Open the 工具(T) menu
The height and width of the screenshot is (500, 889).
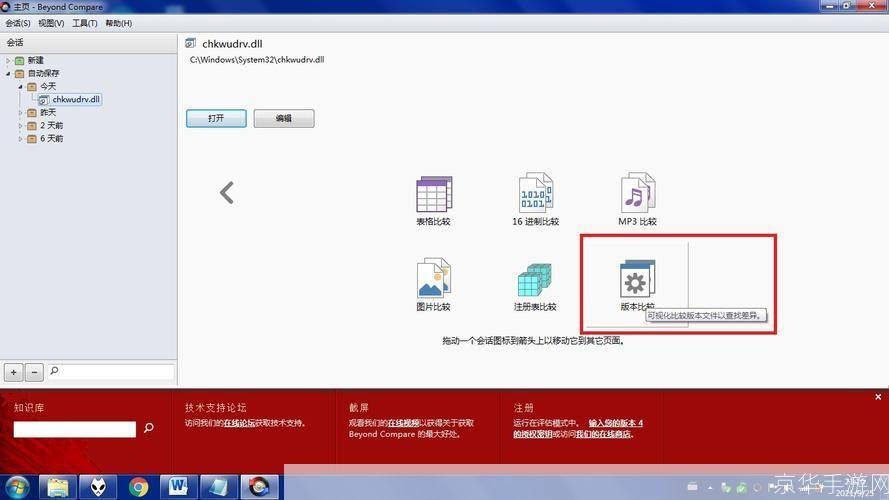click(84, 23)
